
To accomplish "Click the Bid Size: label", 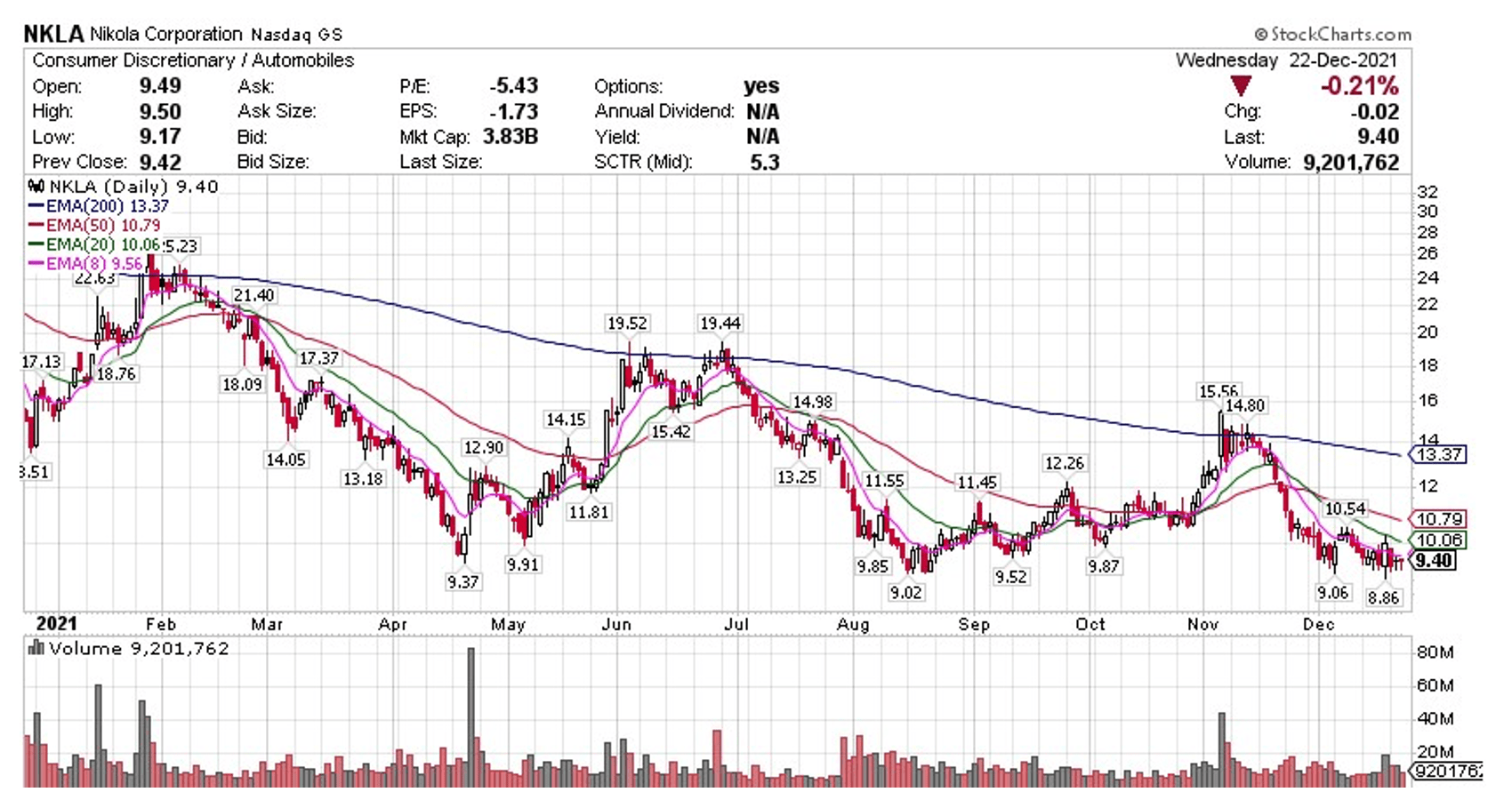I will (273, 163).
